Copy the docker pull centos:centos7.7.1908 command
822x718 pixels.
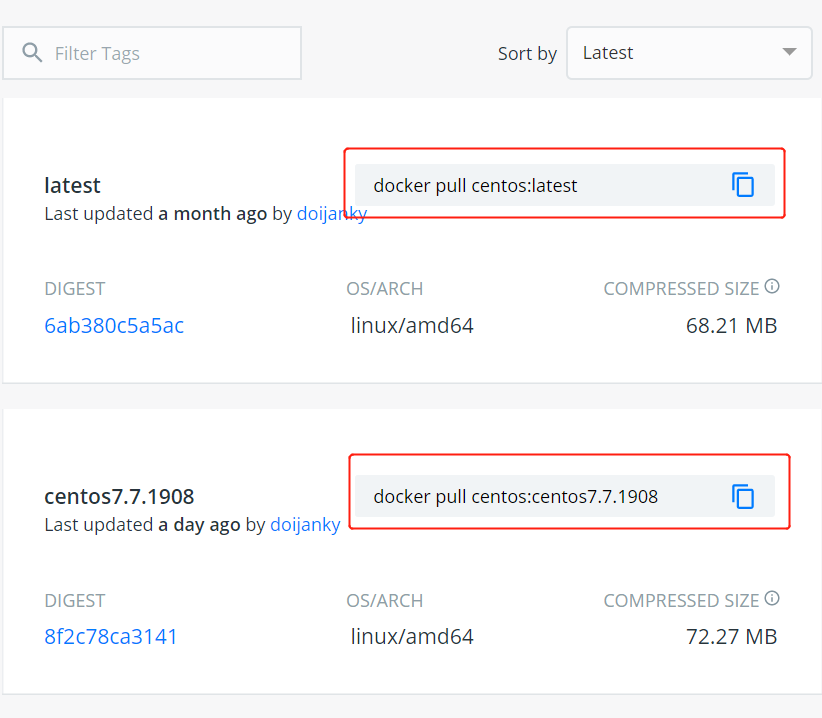coord(743,496)
